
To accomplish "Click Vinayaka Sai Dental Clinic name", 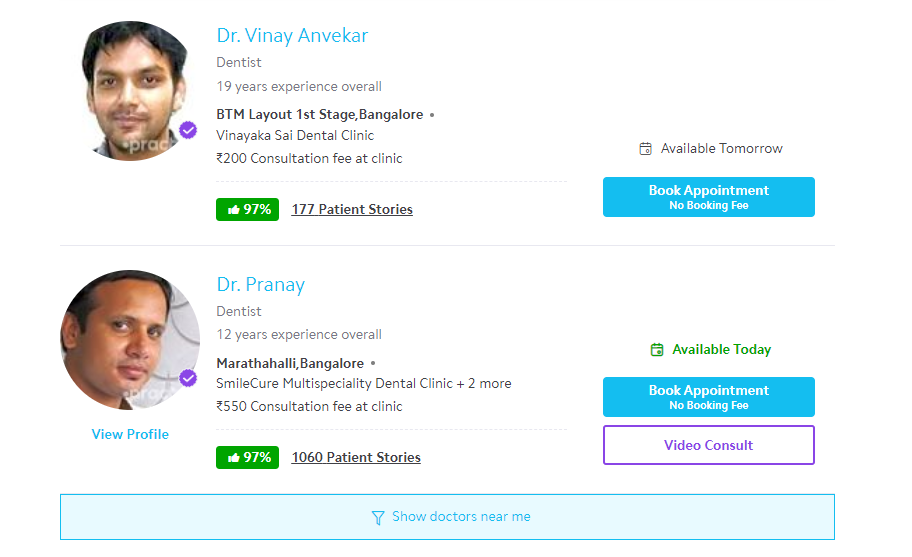I will tap(295, 136).
